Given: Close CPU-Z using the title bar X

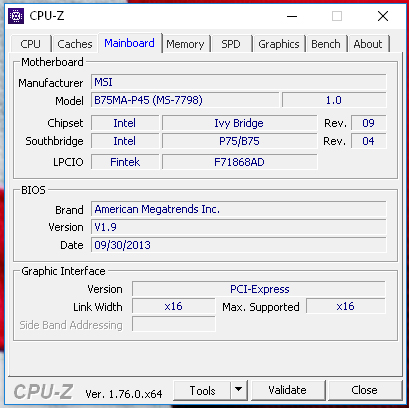Looking at the screenshot, I should click(x=383, y=16).
